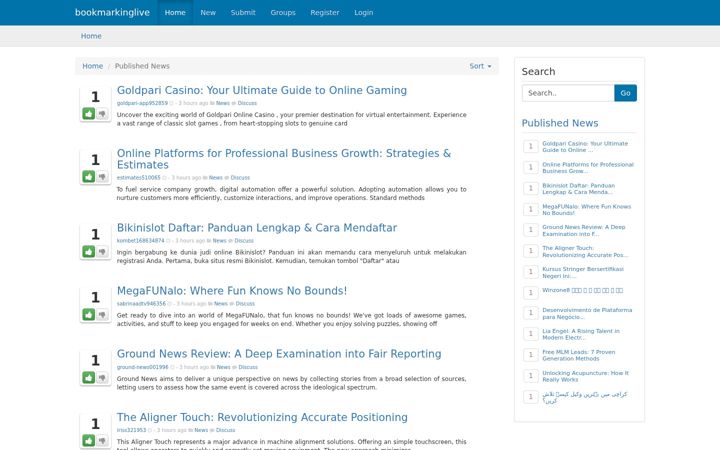Open user profile estimates510065
Screen dimensions: 720x450
139,178
